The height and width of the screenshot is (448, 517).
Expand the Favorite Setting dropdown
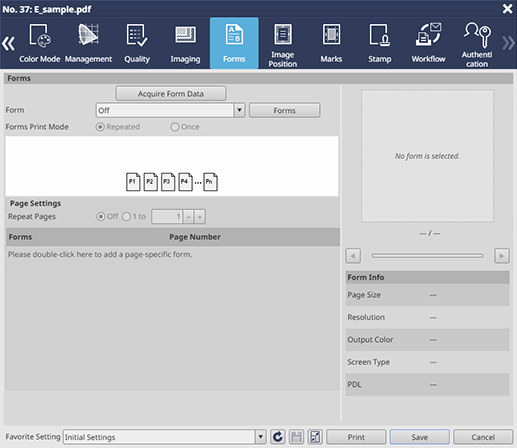(x=261, y=437)
